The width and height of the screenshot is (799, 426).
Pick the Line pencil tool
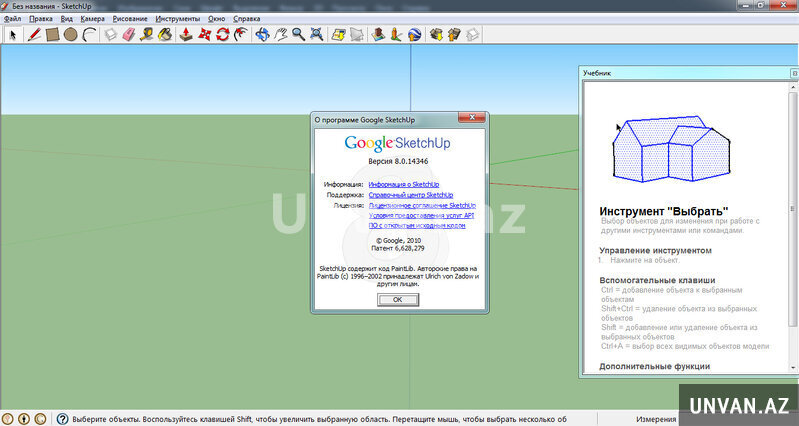pyautogui.click(x=33, y=34)
